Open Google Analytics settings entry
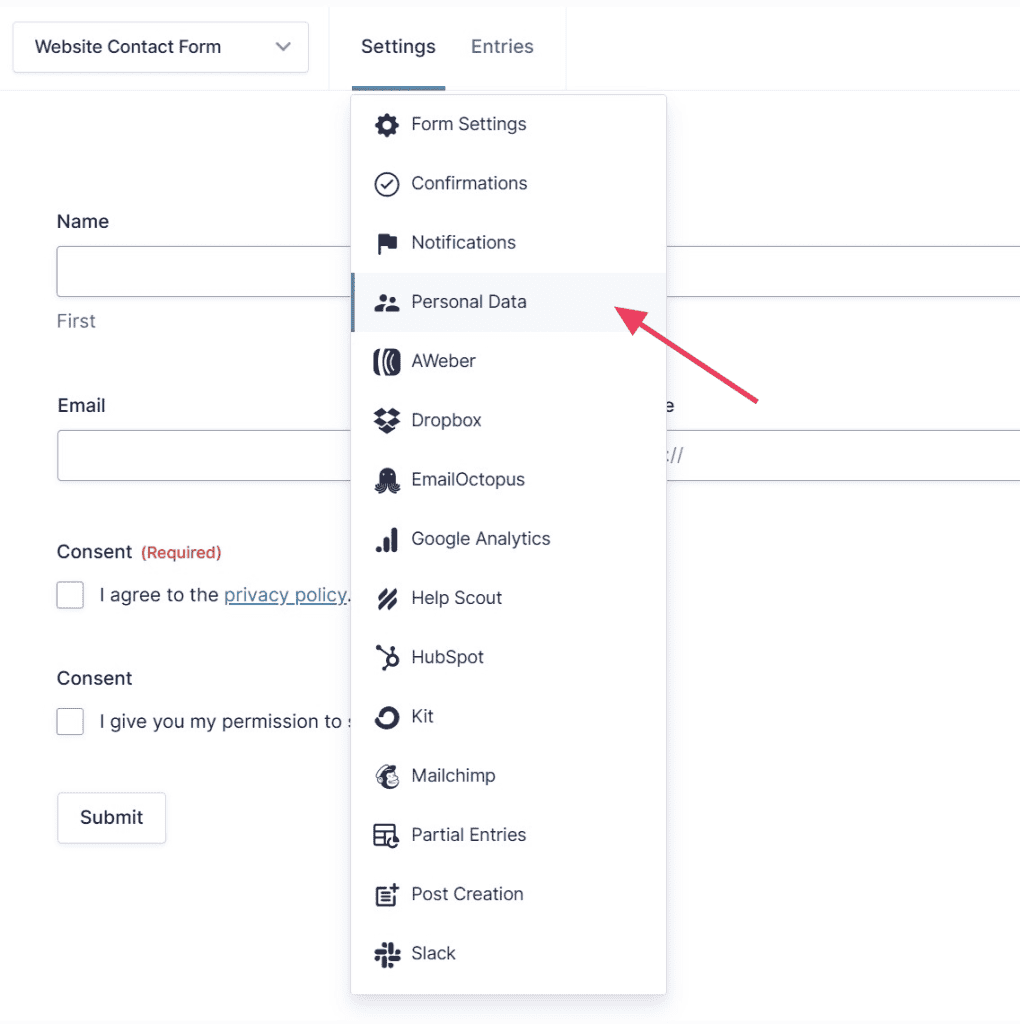Image resolution: width=1020 pixels, height=1024 pixels. coord(508,539)
